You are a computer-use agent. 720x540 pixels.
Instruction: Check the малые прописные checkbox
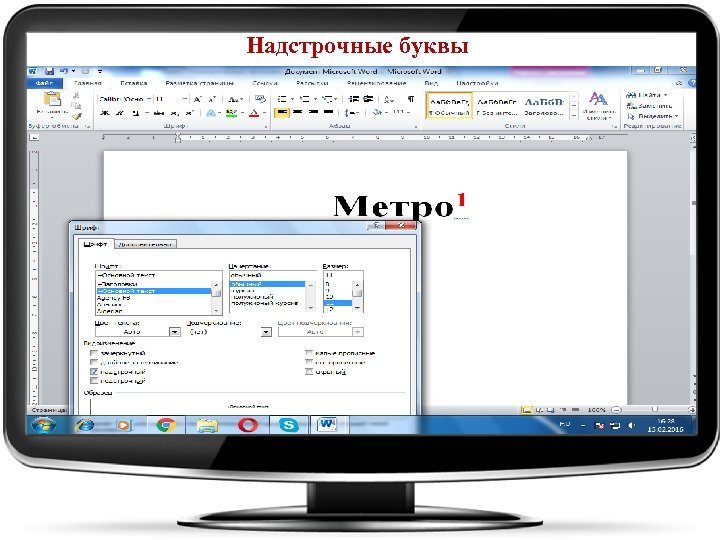click(x=309, y=353)
